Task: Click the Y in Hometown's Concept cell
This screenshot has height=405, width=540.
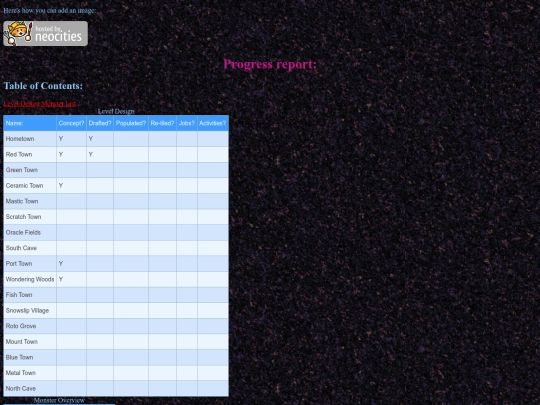Action: point(61,139)
